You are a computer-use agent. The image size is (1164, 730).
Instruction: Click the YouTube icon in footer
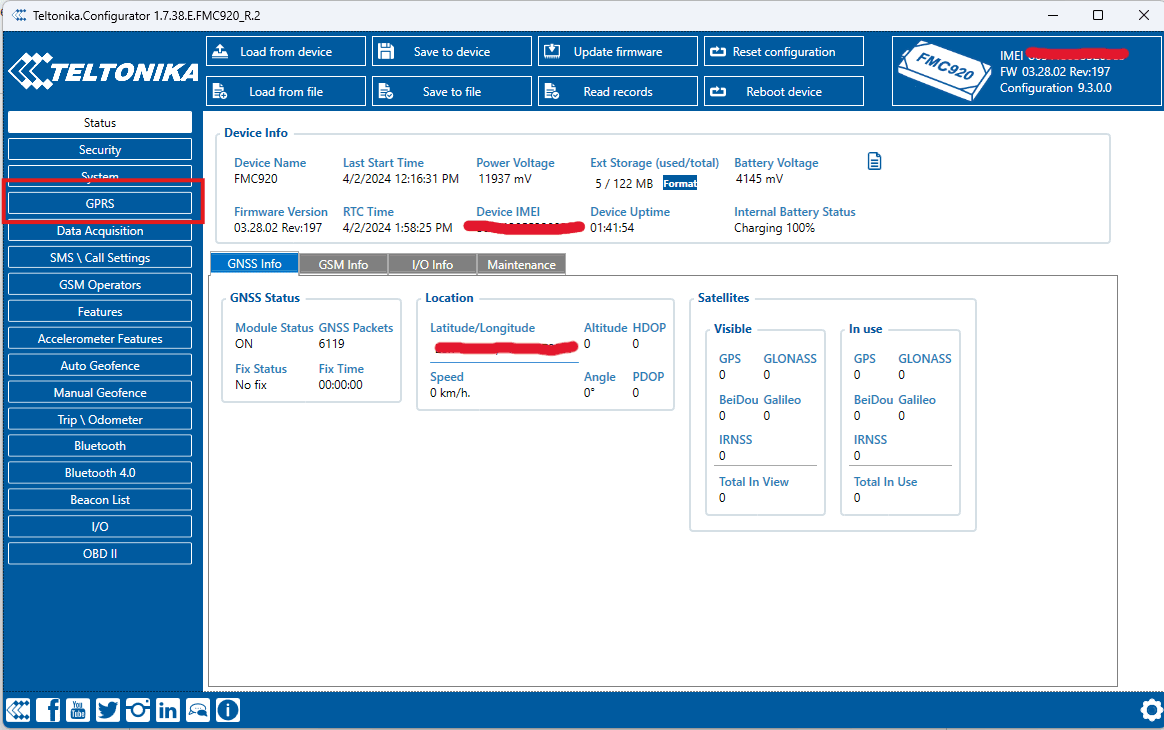(78, 711)
